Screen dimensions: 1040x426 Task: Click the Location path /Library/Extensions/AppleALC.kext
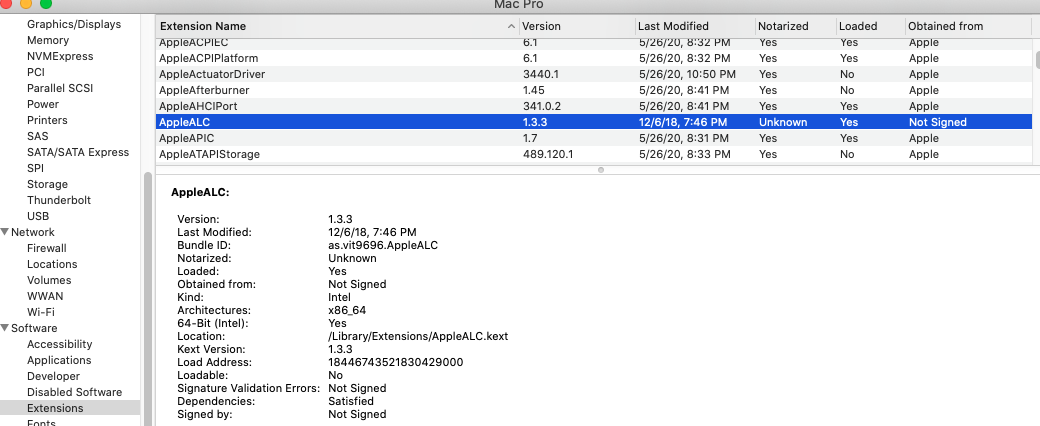click(418, 336)
